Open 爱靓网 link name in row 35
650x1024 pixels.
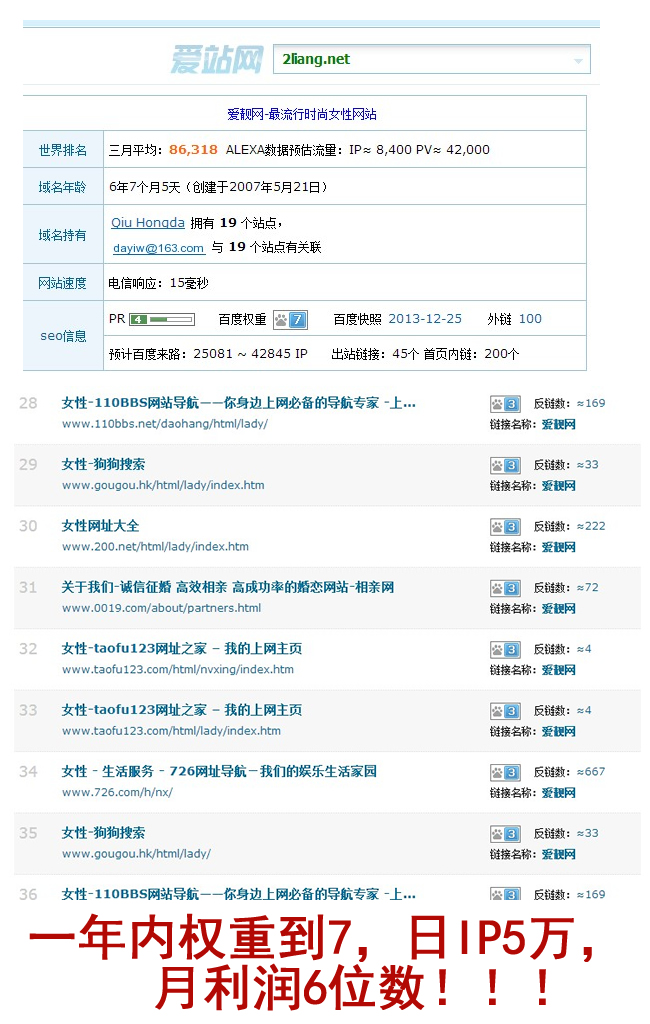[x=559, y=854]
